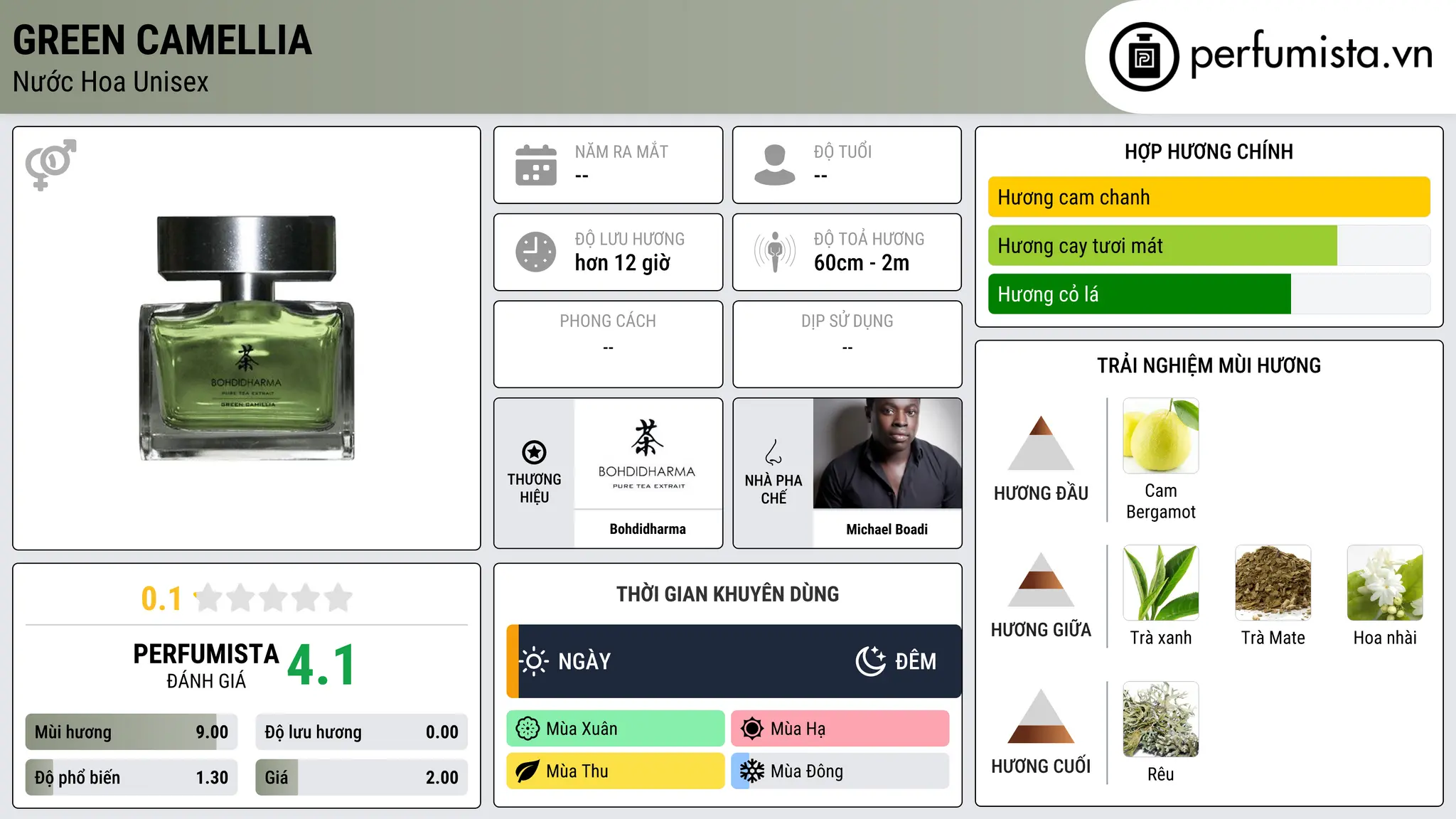Screen dimensions: 1456x819
Task: Select the Mùa Đông season tag
Action: 840,771
